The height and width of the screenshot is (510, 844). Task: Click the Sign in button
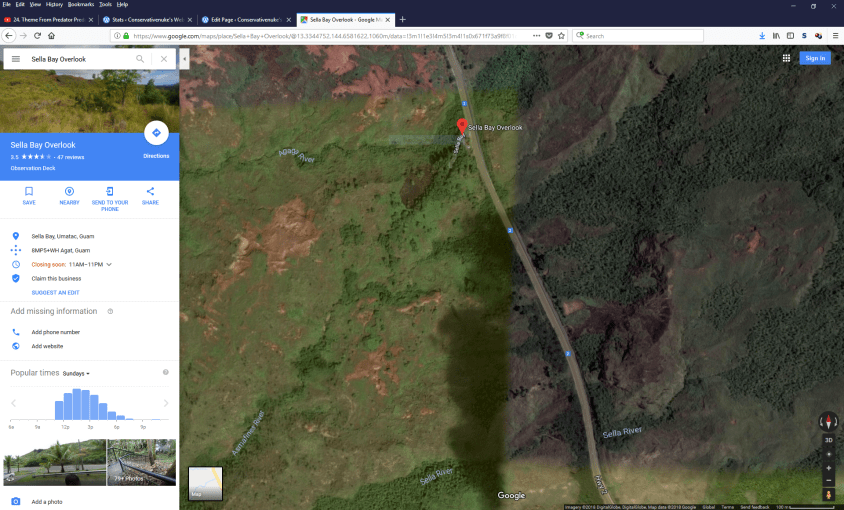815,58
